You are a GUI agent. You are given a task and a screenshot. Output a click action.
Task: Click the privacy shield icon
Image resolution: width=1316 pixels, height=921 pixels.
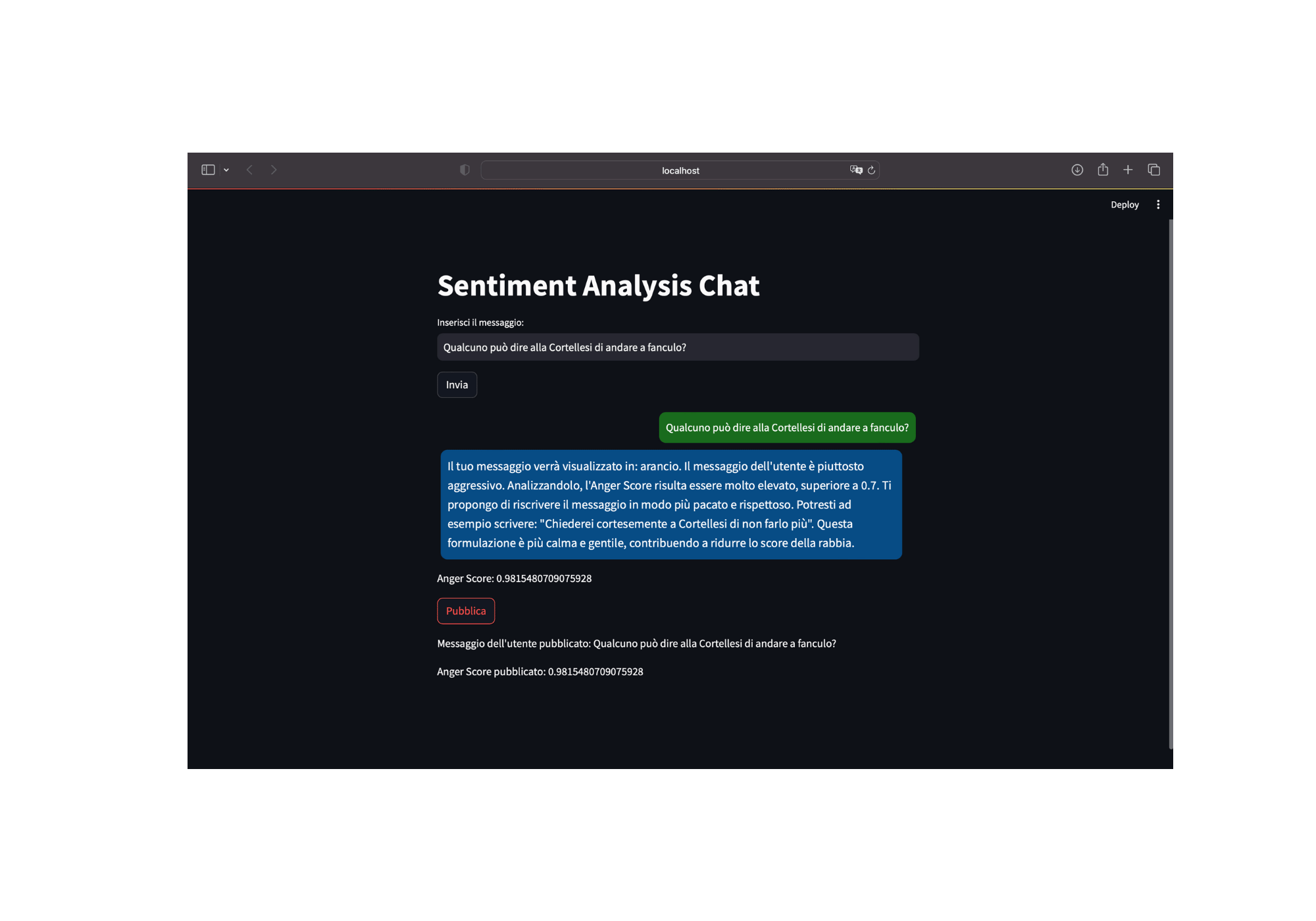pyautogui.click(x=465, y=170)
